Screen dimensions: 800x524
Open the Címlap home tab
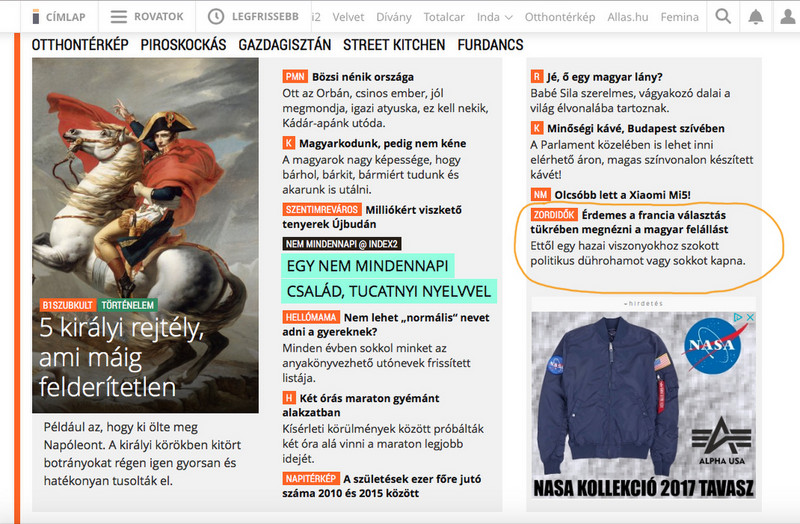click(59, 17)
